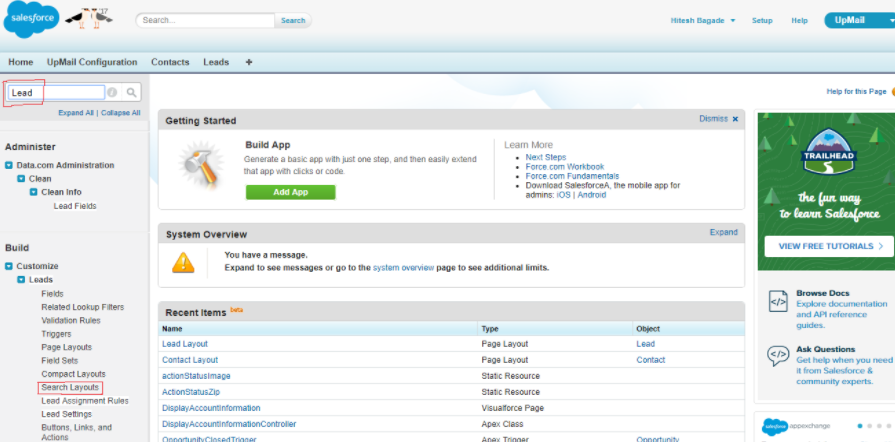895x442 pixels.
Task: Click the sidebar quick find magnifier icon
Action: point(131,92)
